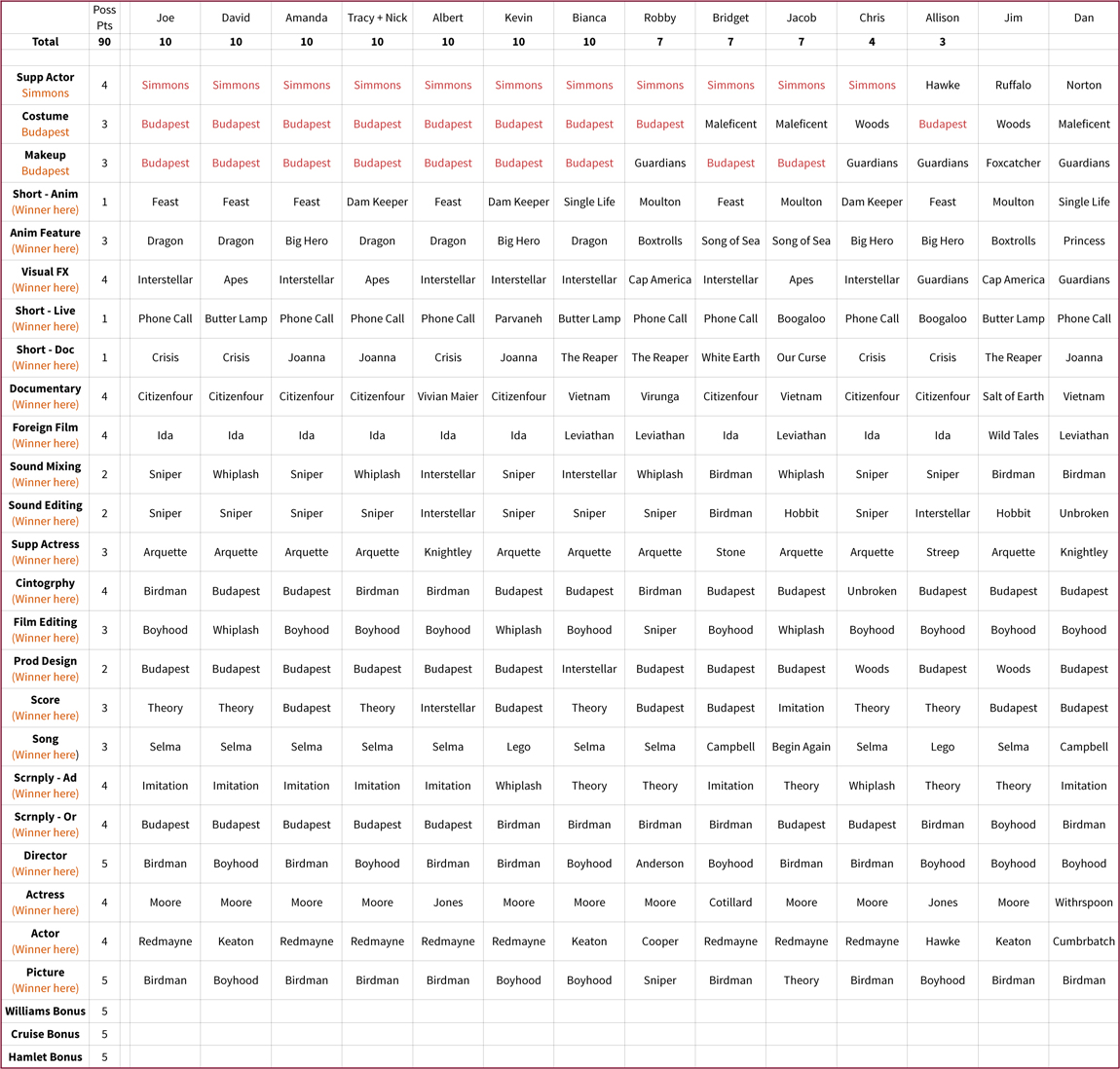Click the "Hamlet Bonus" row label
This screenshot has height=1069, width=1120.
(x=45, y=1056)
